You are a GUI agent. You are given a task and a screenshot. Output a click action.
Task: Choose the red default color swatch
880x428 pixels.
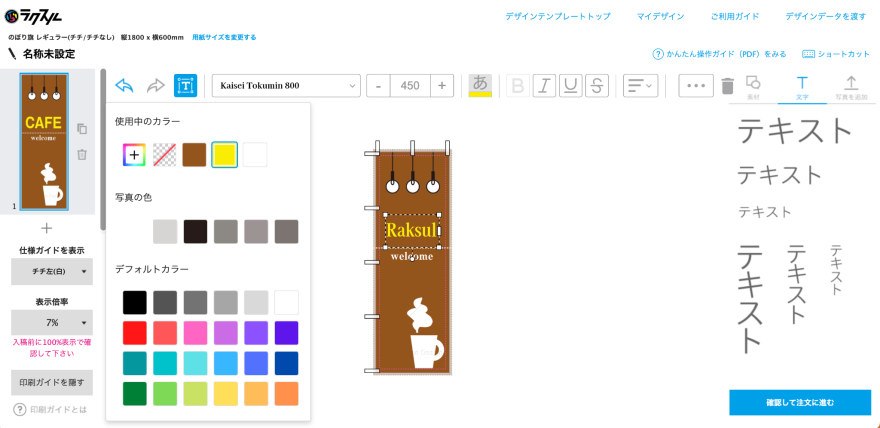point(135,333)
